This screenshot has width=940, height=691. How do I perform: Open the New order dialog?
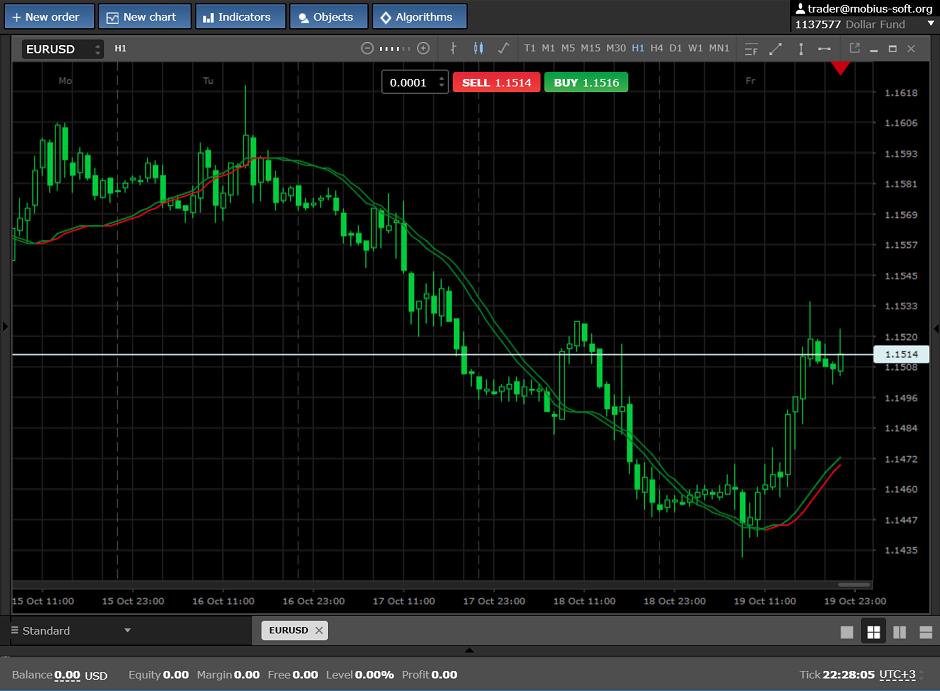click(49, 17)
